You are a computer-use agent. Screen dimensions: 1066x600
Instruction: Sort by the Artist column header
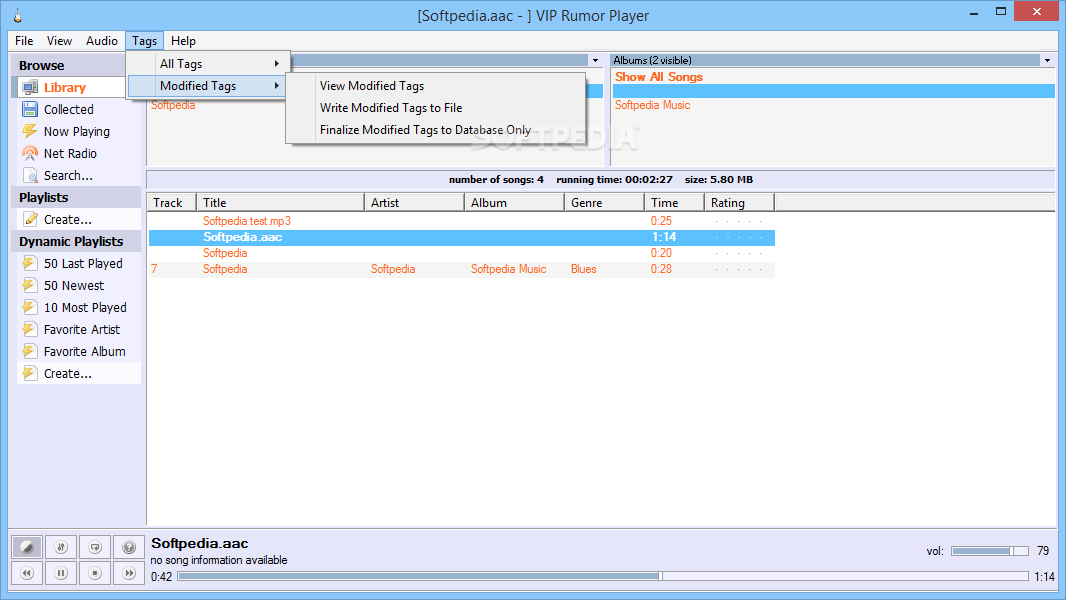pyautogui.click(x=414, y=202)
